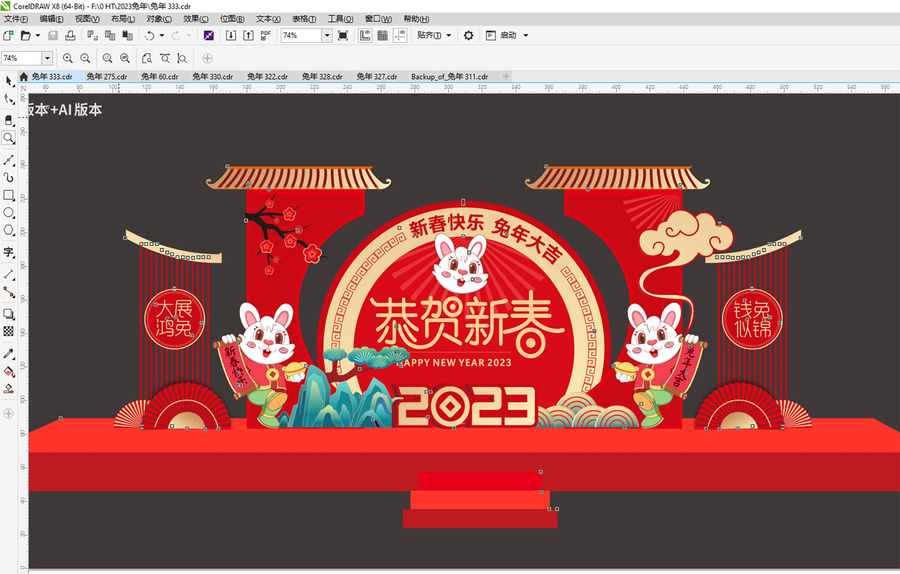Select the Crop tool
Screen dimensions: 900x574
tap(8, 120)
